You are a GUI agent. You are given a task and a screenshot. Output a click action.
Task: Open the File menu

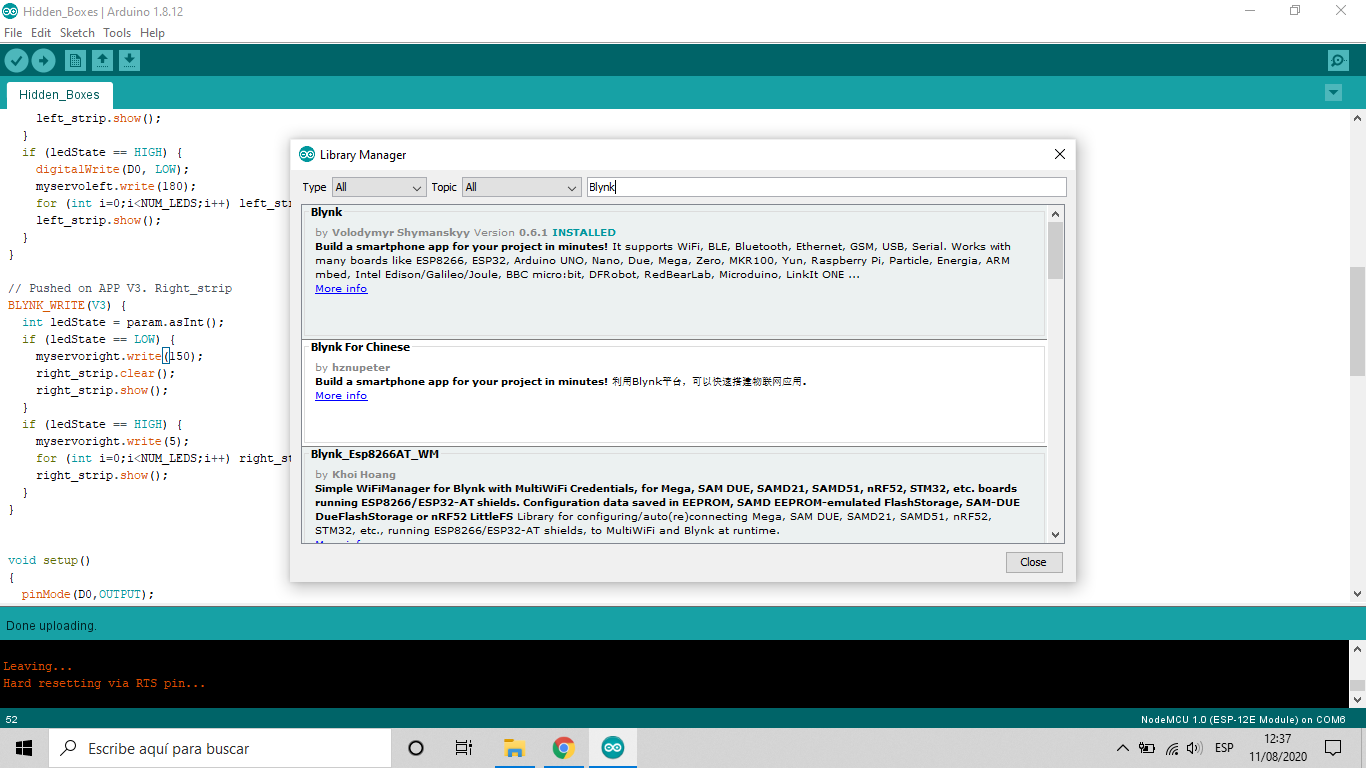tap(13, 33)
